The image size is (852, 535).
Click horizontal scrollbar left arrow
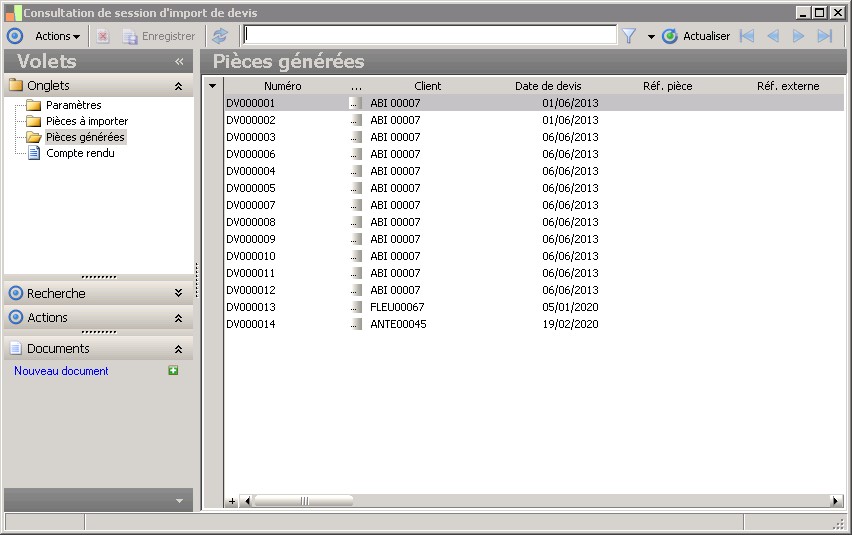[x=248, y=501]
